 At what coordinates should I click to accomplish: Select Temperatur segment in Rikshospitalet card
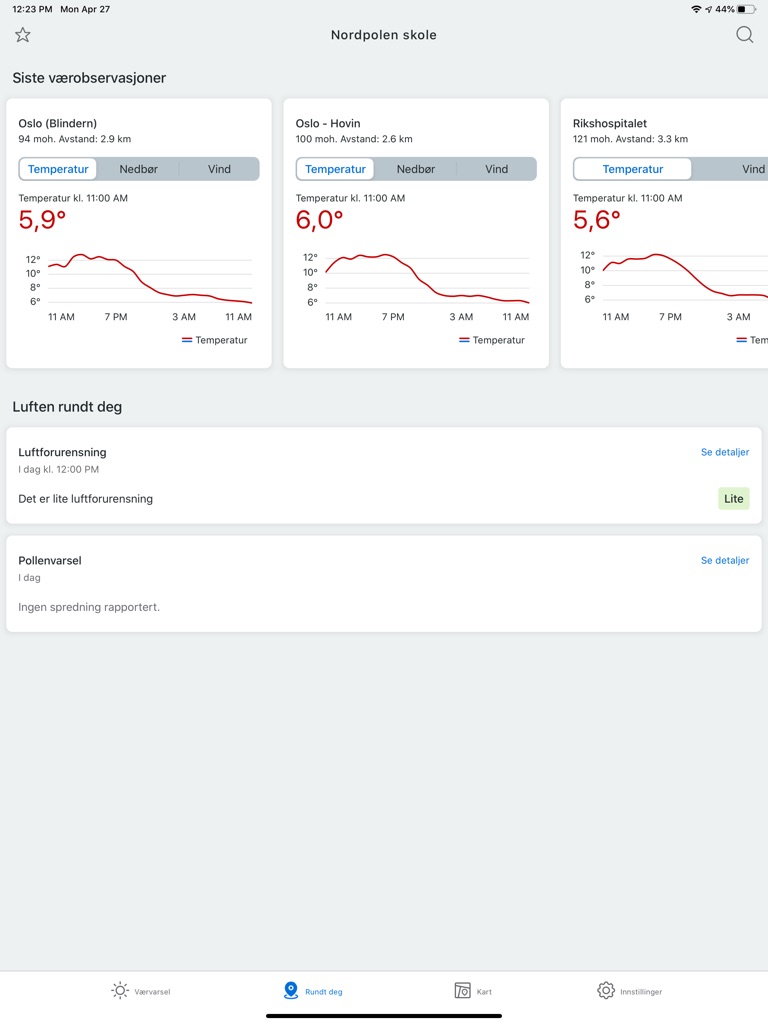633,169
